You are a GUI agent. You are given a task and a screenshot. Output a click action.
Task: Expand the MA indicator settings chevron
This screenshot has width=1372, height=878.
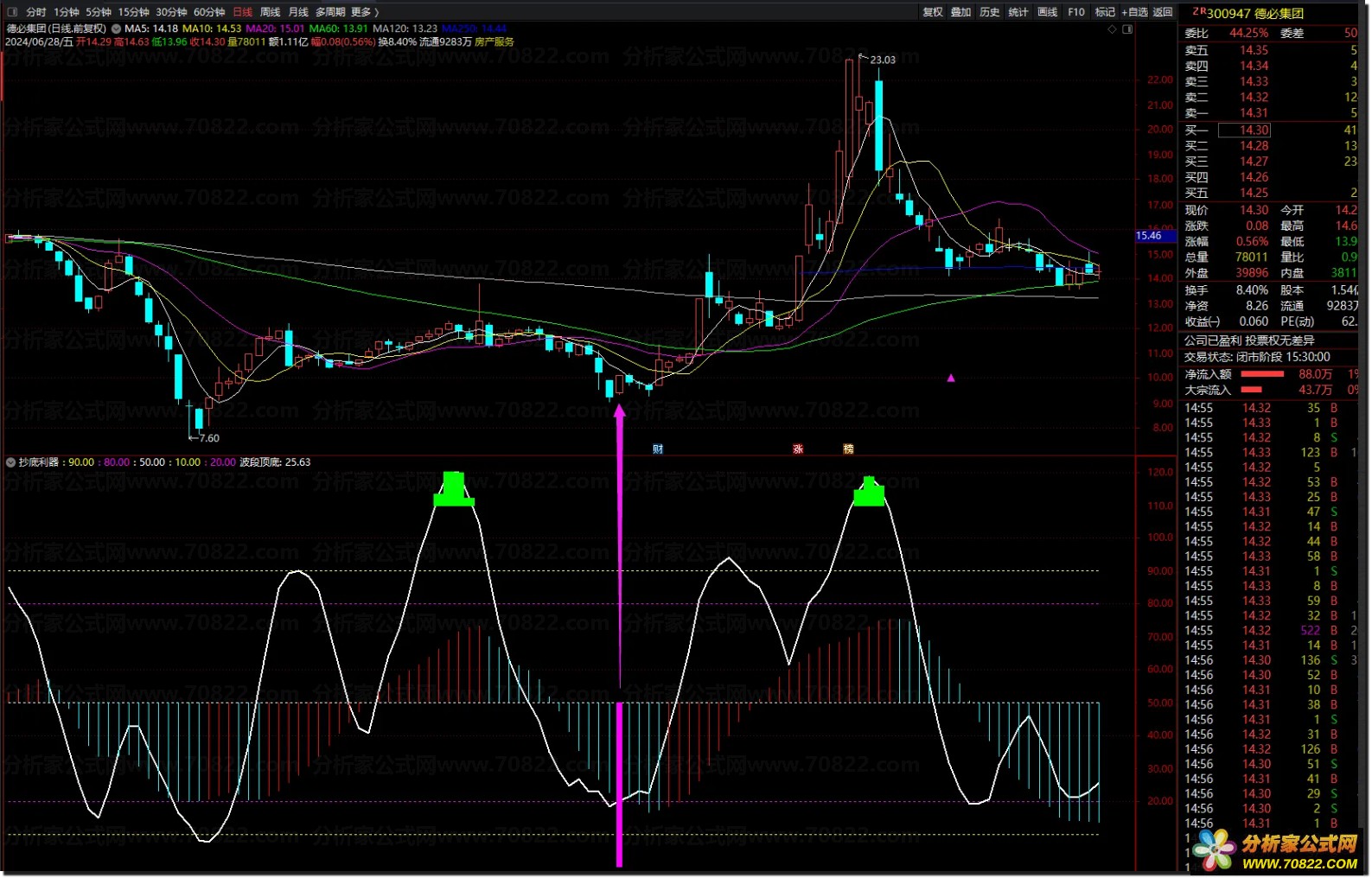[x=116, y=29]
